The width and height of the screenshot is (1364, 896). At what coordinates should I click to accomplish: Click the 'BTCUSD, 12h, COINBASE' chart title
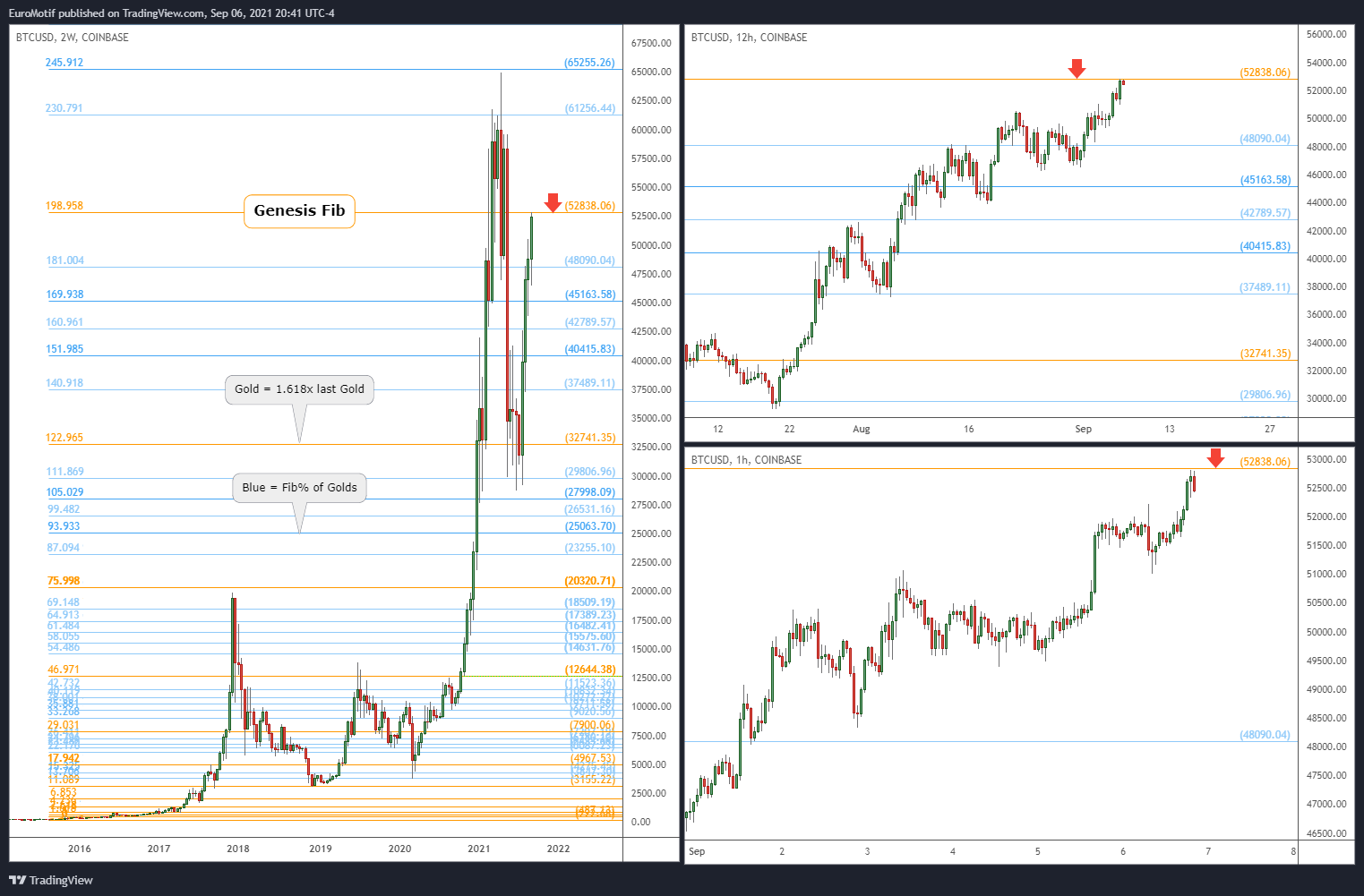tap(749, 38)
